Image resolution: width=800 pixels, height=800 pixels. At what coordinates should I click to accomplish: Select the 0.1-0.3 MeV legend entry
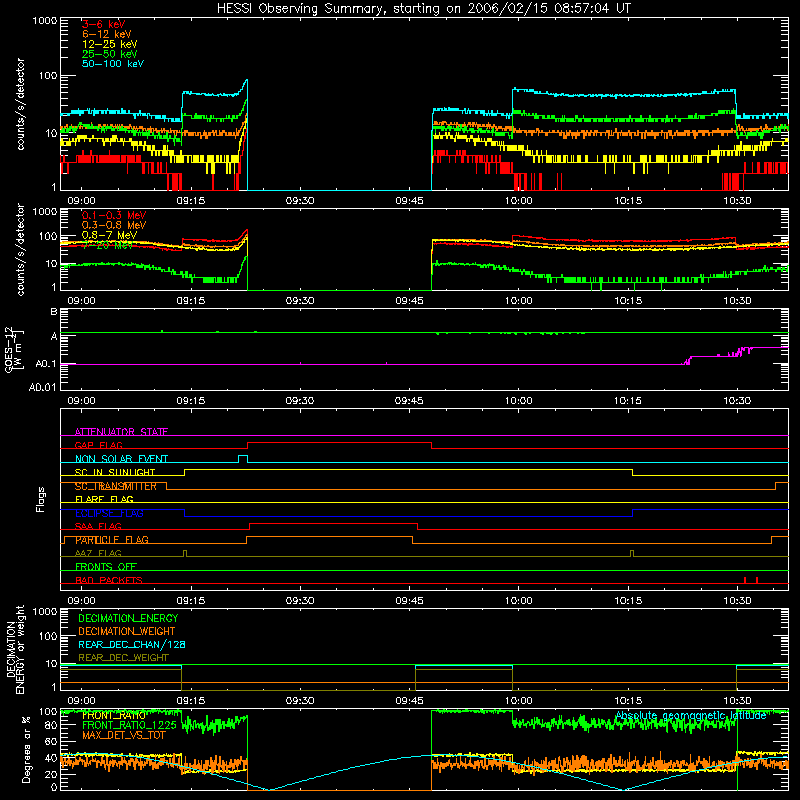pos(114,215)
